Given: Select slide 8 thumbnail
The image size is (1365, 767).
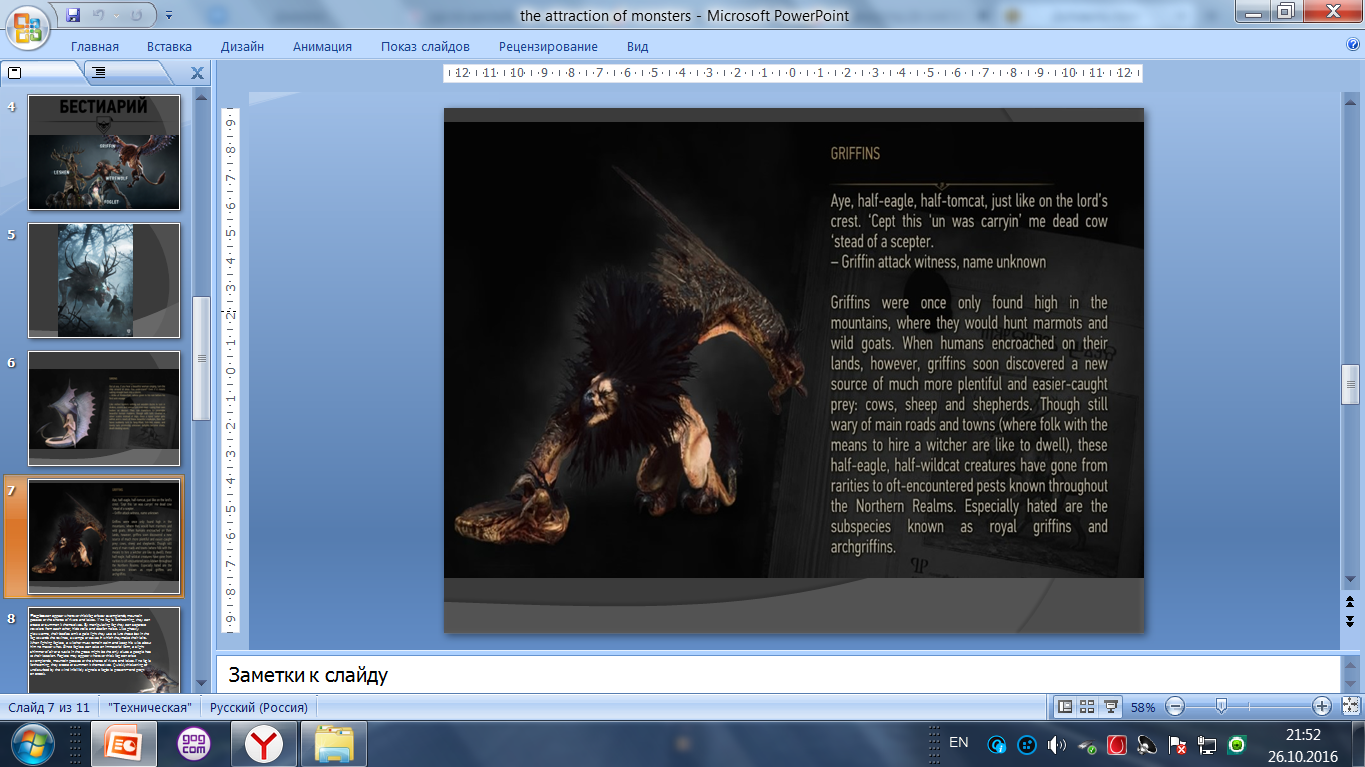Looking at the screenshot, I should pyautogui.click(x=104, y=648).
